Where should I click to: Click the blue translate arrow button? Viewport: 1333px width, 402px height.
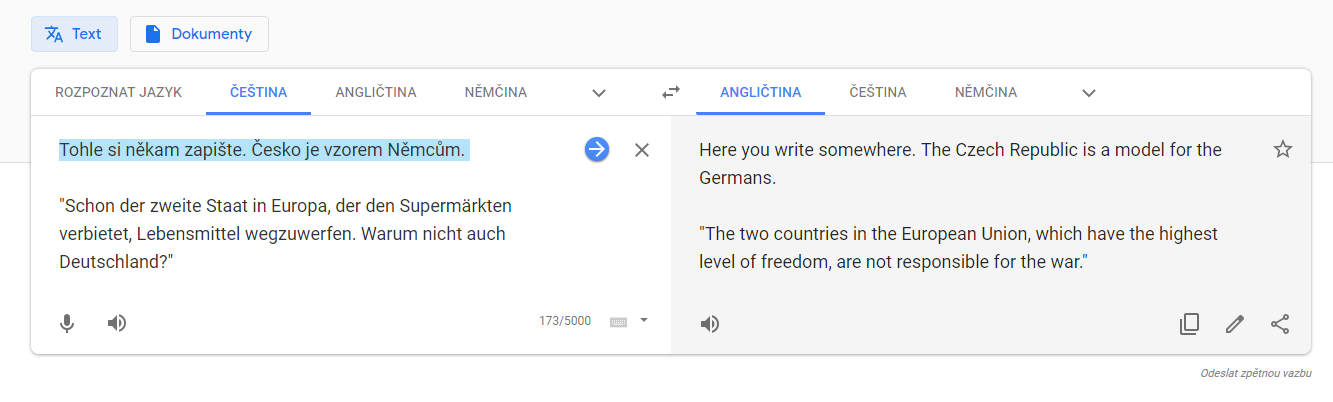pos(597,150)
